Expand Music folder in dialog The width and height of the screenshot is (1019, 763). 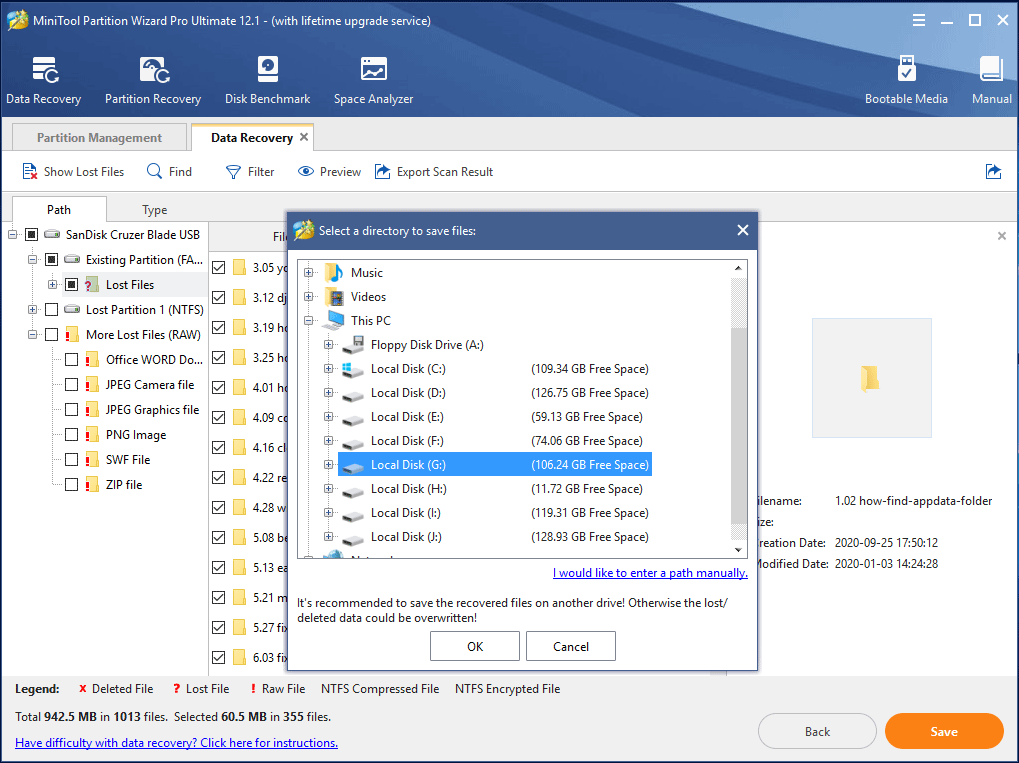[x=309, y=273]
